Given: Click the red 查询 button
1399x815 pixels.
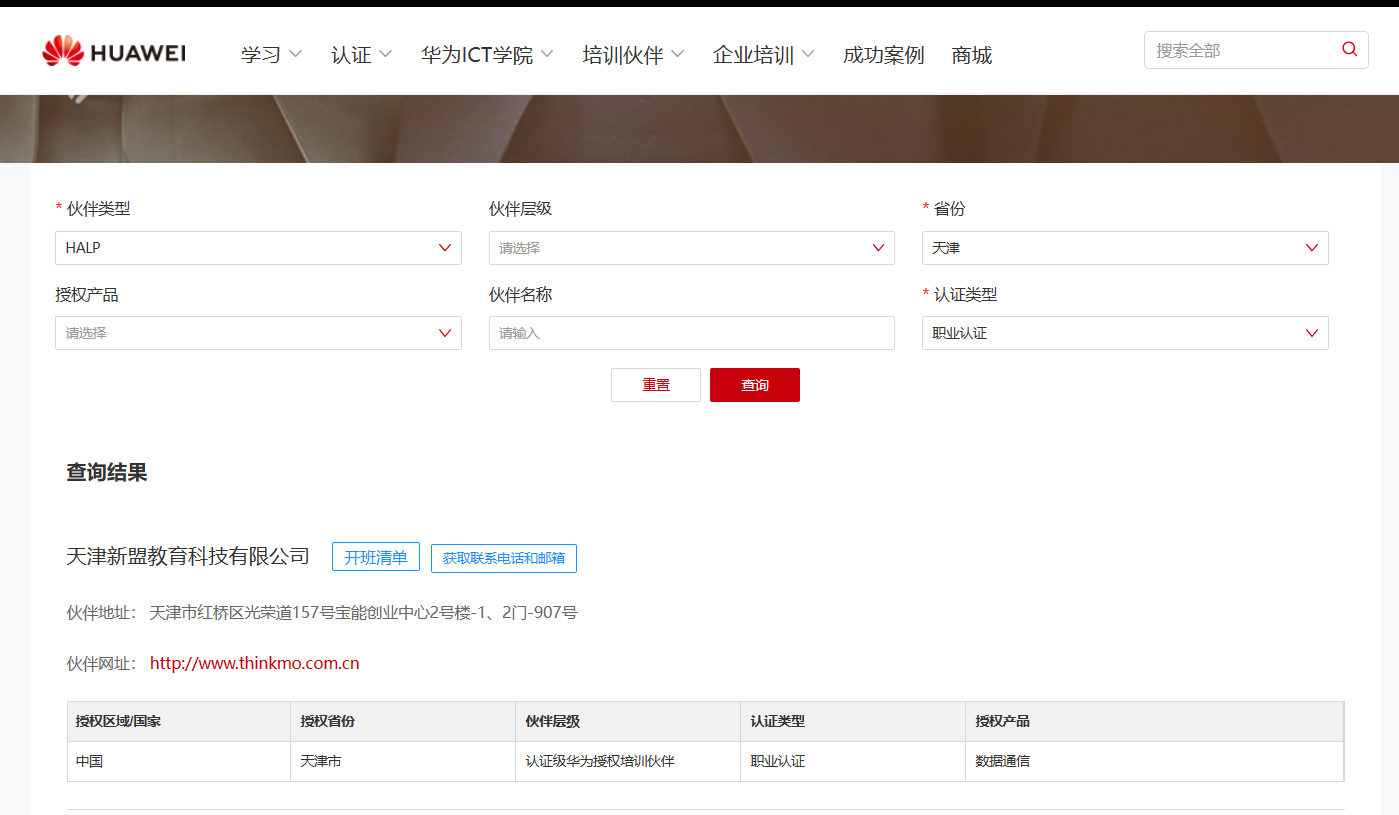Looking at the screenshot, I should 754,385.
